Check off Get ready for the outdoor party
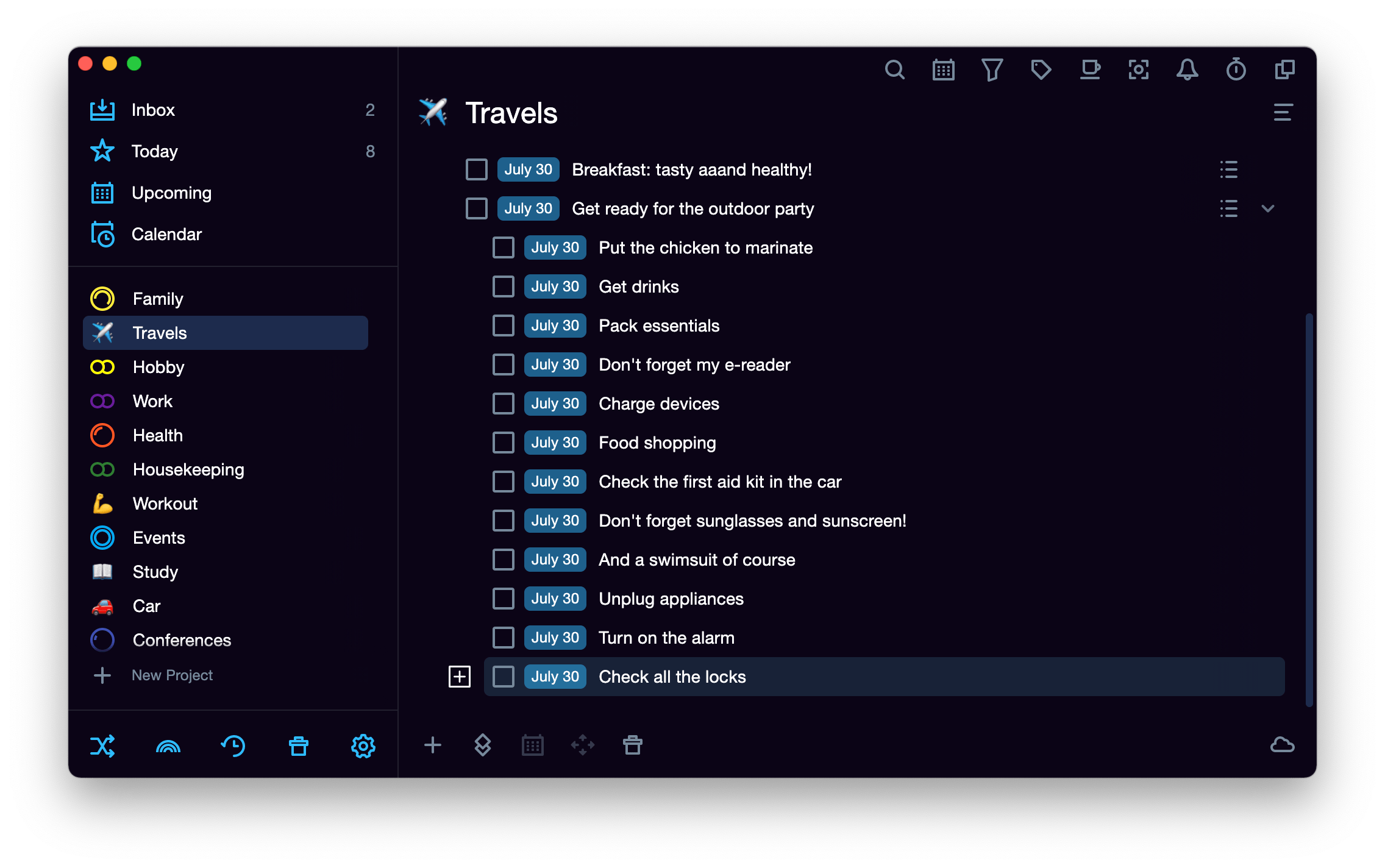Screen dimensions: 1385x868 click(x=476, y=208)
